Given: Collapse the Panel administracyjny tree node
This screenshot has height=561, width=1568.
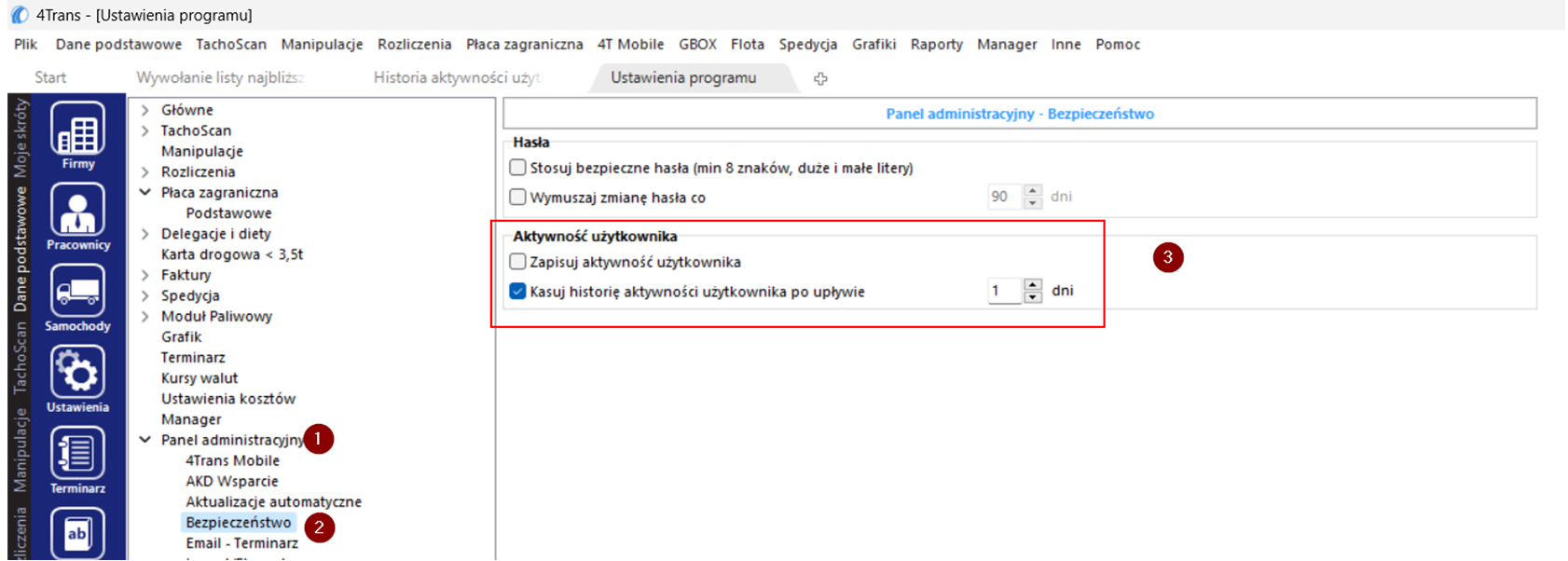Looking at the screenshot, I should coord(145,440).
